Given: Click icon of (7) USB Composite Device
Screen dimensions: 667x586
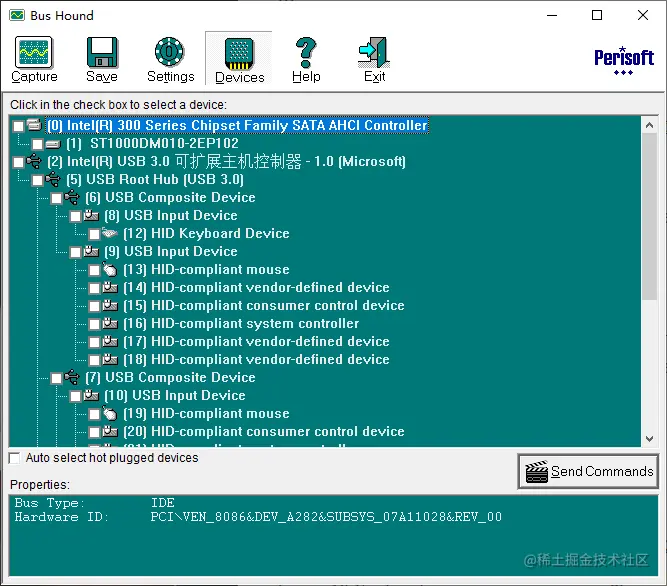Looking at the screenshot, I should [x=72, y=377].
